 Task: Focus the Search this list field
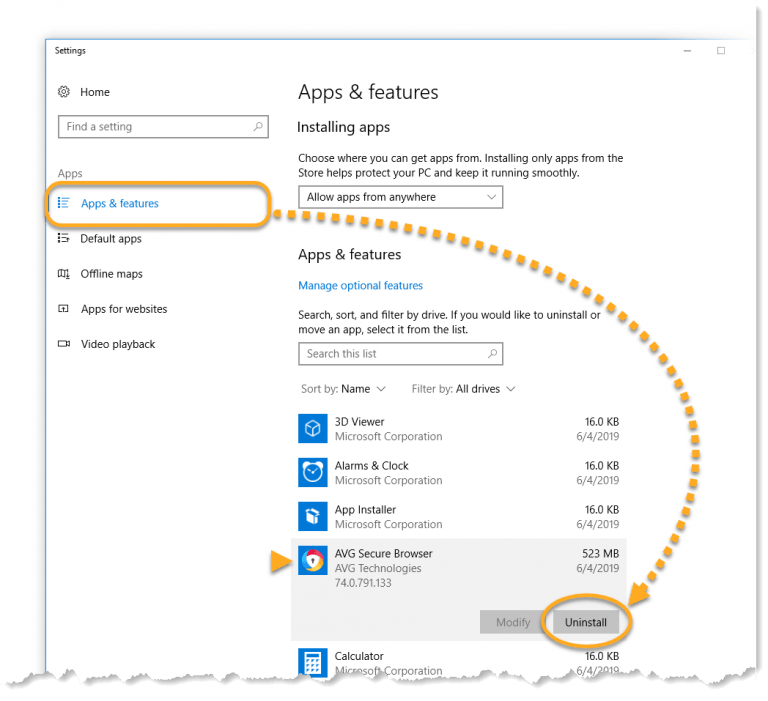click(400, 353)
